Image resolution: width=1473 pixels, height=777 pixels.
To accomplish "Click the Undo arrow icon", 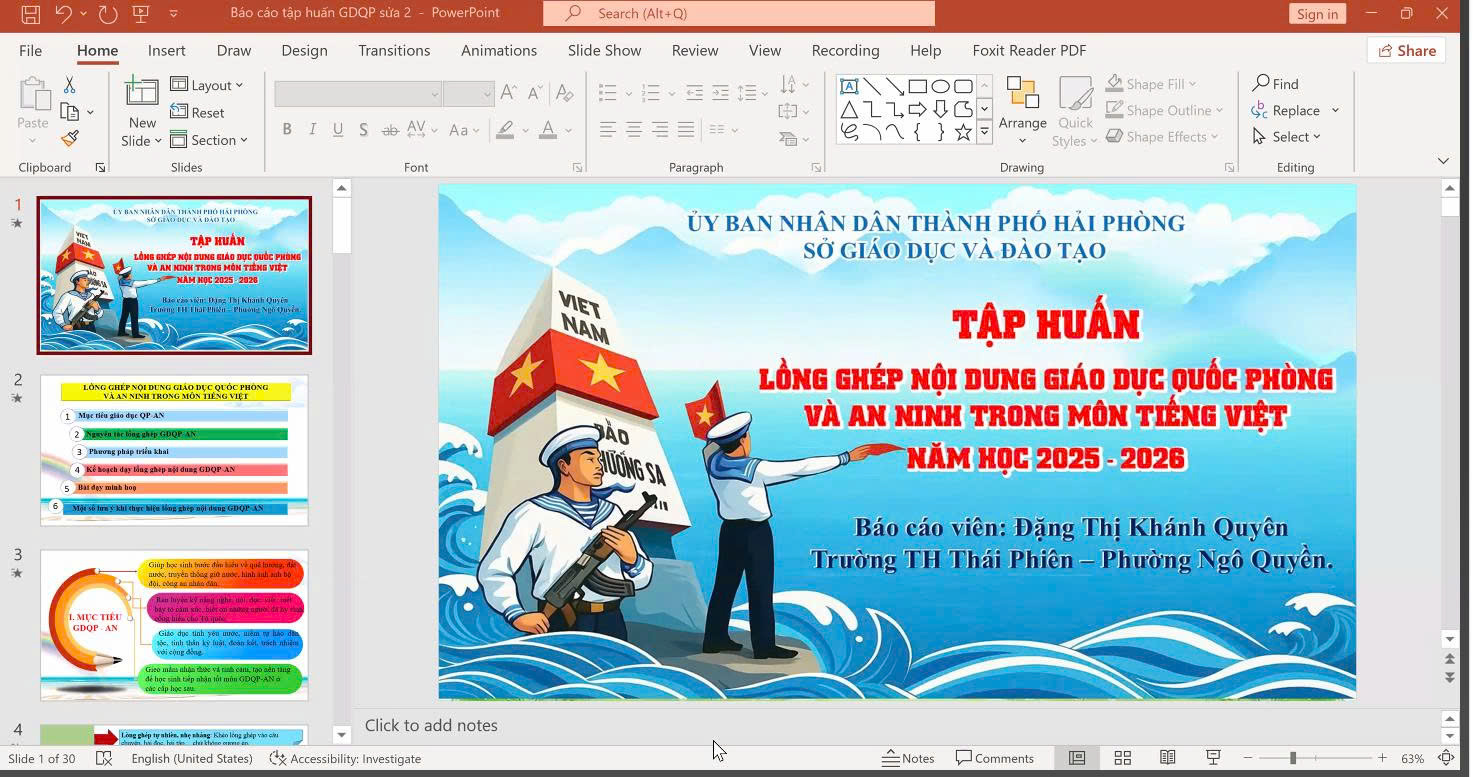I will pos(63,14).
